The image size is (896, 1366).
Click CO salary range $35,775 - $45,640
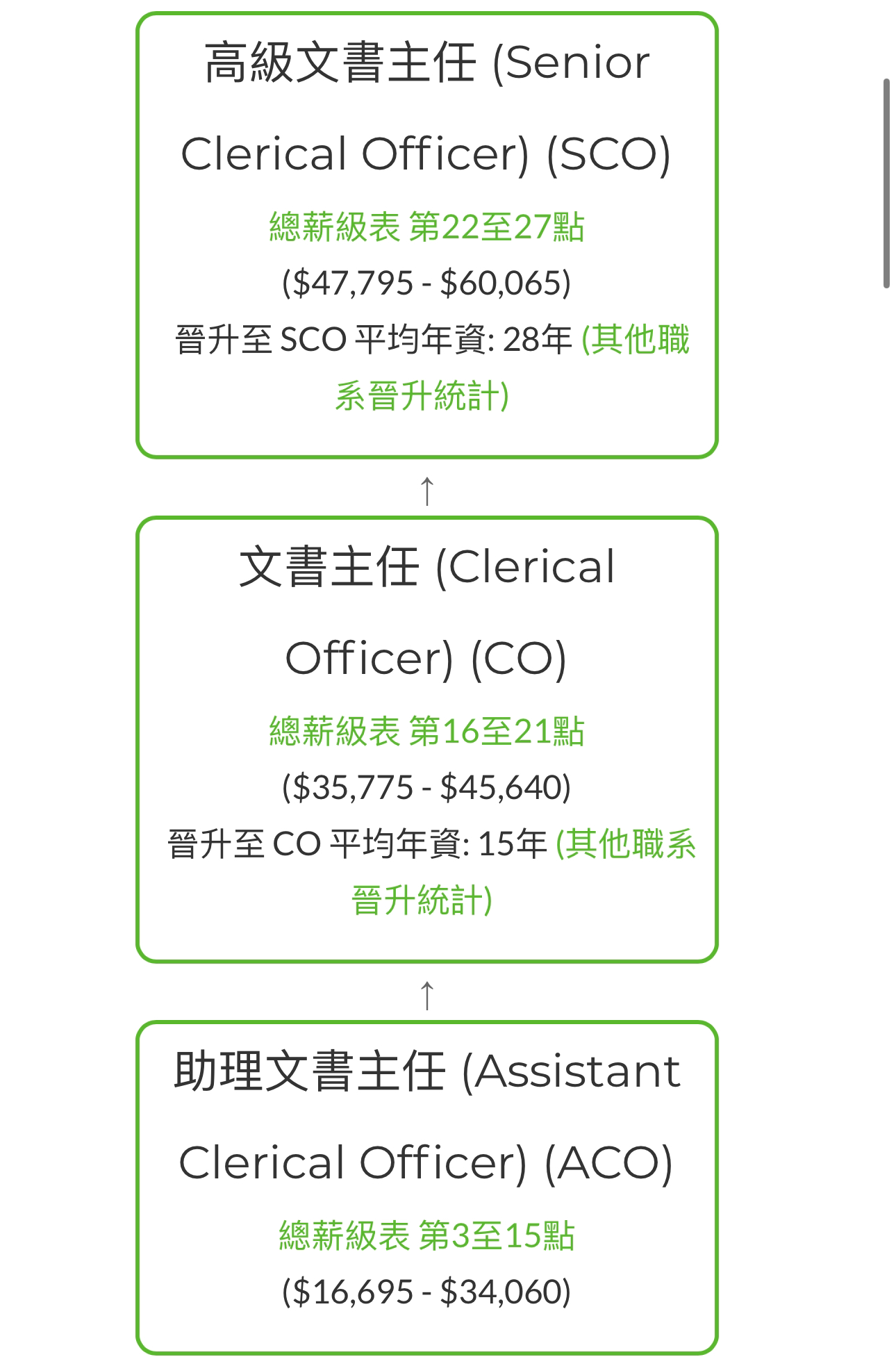pyautogui.click(x=426, y=788)
